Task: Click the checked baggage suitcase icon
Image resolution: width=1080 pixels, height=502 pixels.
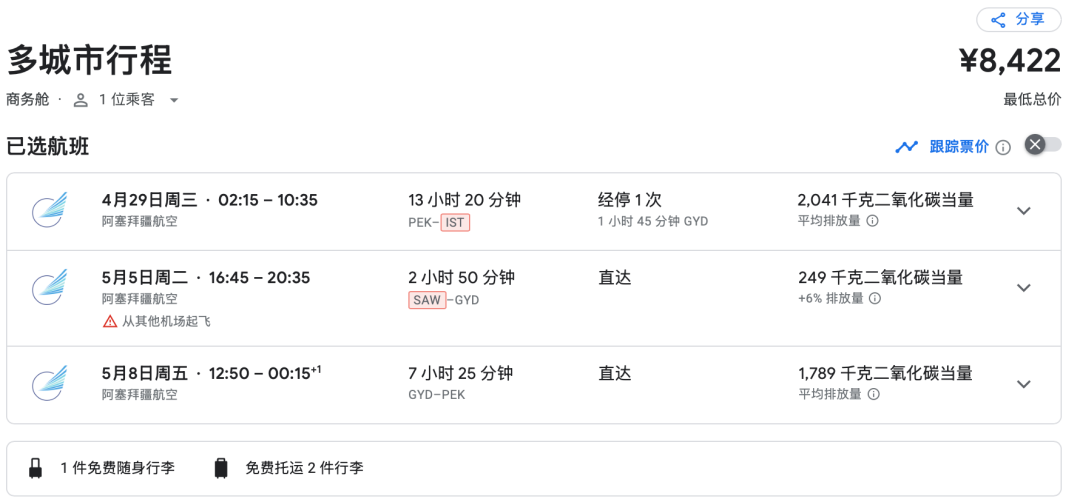Action: click(221, 468)
